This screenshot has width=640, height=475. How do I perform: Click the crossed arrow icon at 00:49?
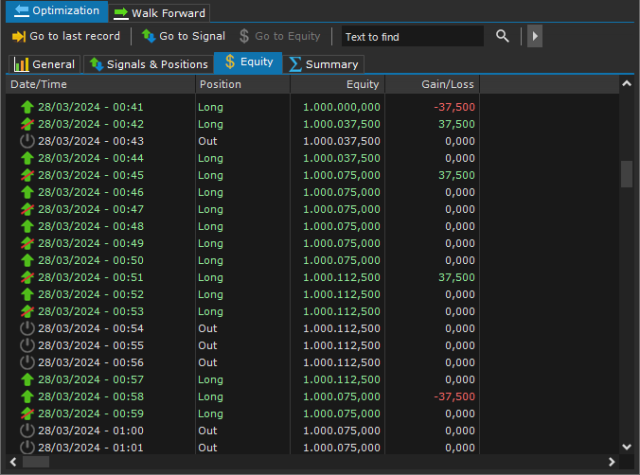(x=27, y=243)
